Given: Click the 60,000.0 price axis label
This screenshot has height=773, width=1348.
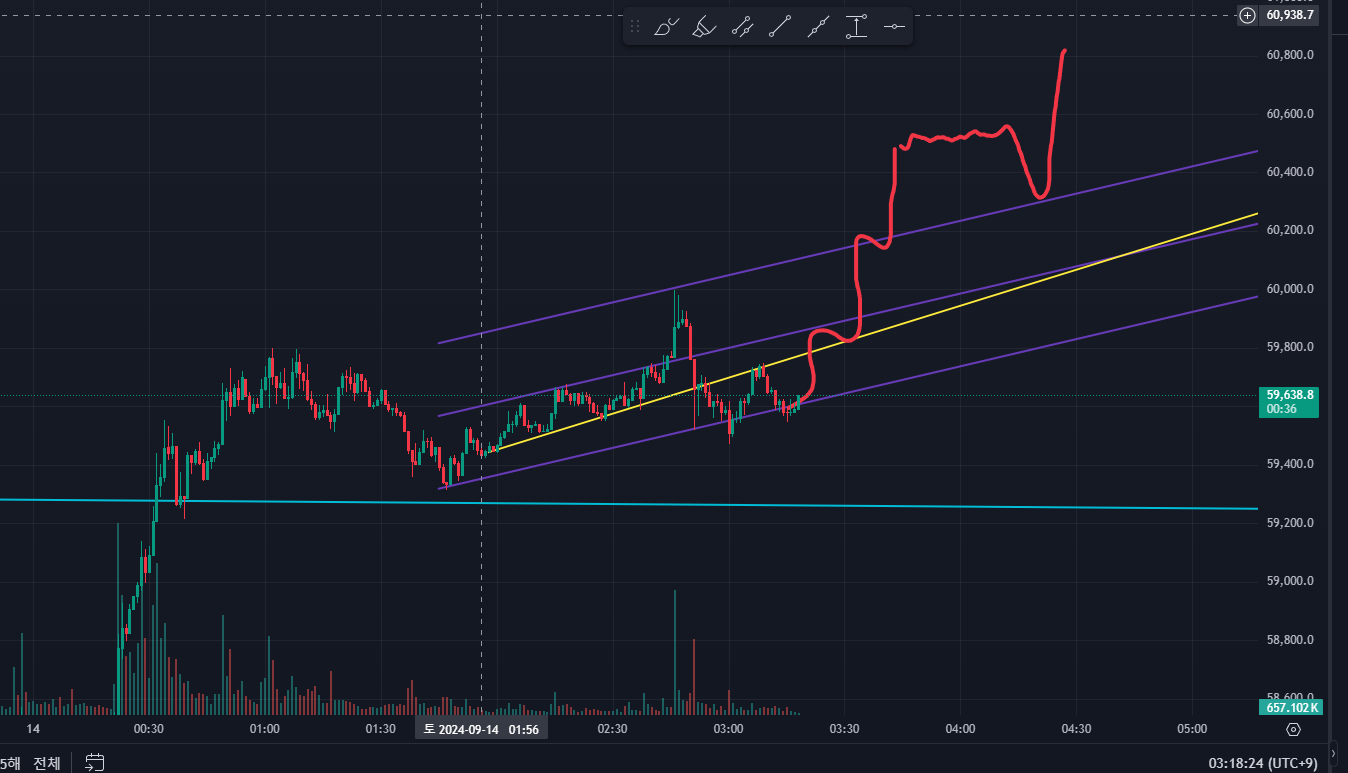Looking at the screenshot, I should 1290,289.
